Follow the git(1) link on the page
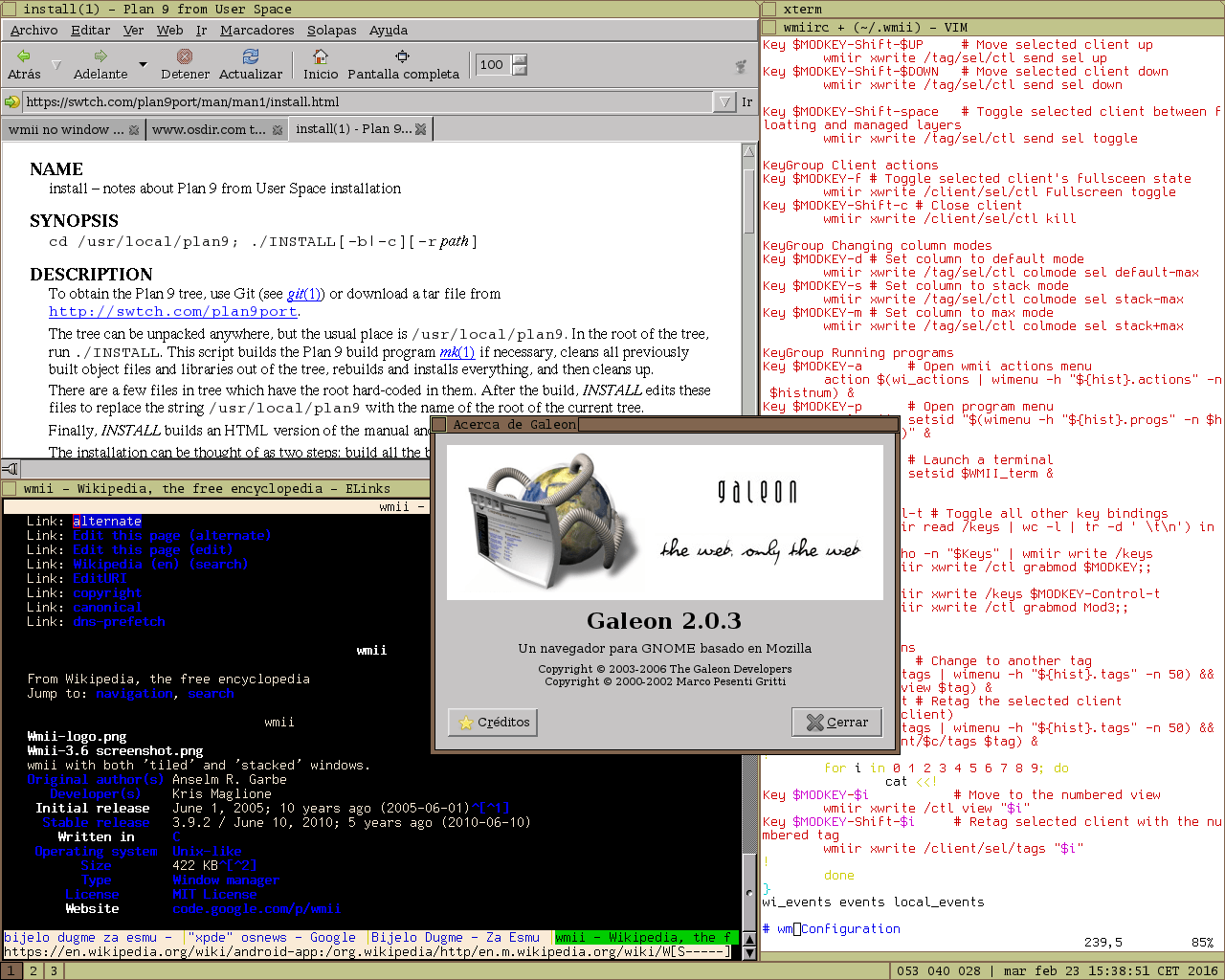The width and height of the screenshot is (1225, 980). [x=305, y=294]
